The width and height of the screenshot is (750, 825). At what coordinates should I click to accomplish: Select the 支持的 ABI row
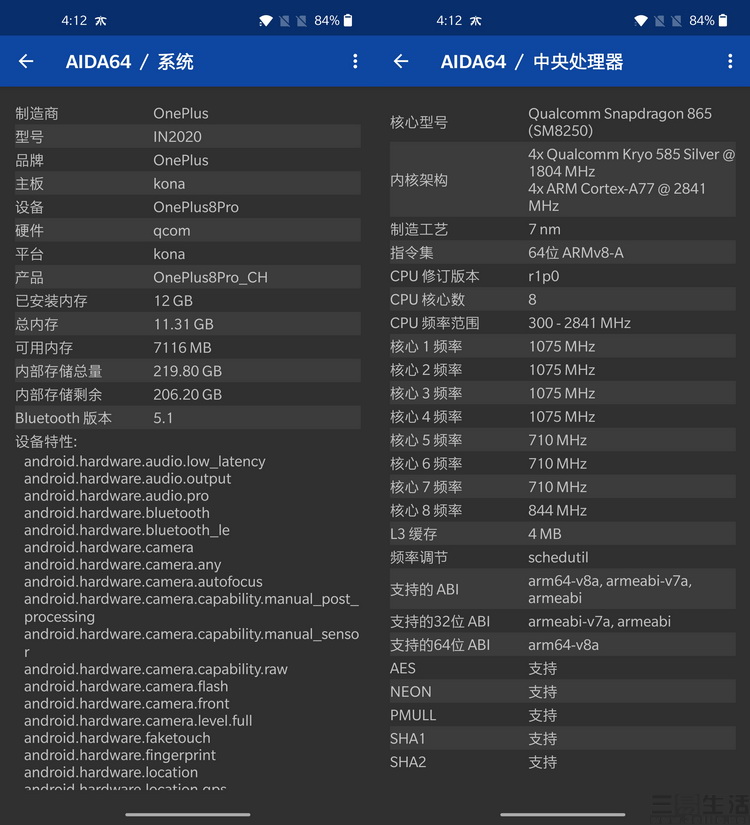click(x=563, y=589)
